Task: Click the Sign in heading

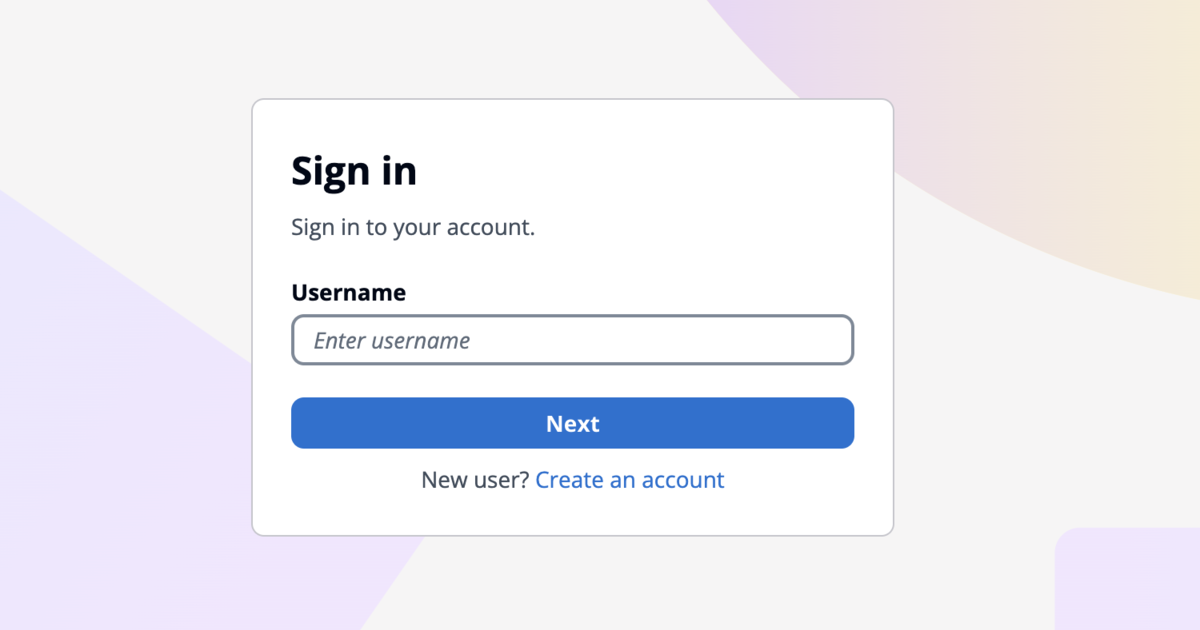Action: point(354,171)
